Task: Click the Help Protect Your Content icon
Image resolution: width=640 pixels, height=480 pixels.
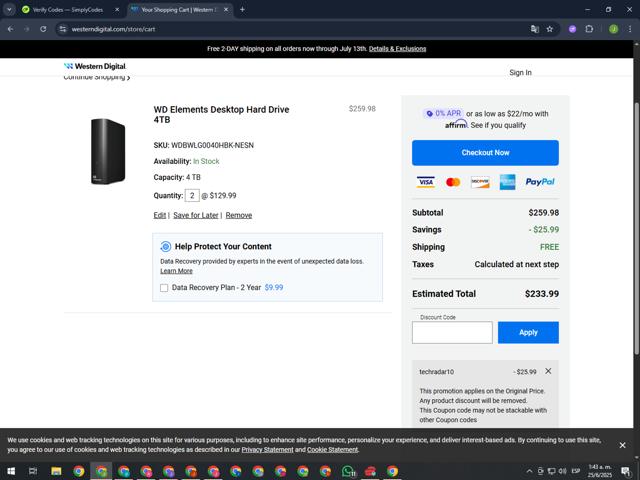Action: coord(165,246)
